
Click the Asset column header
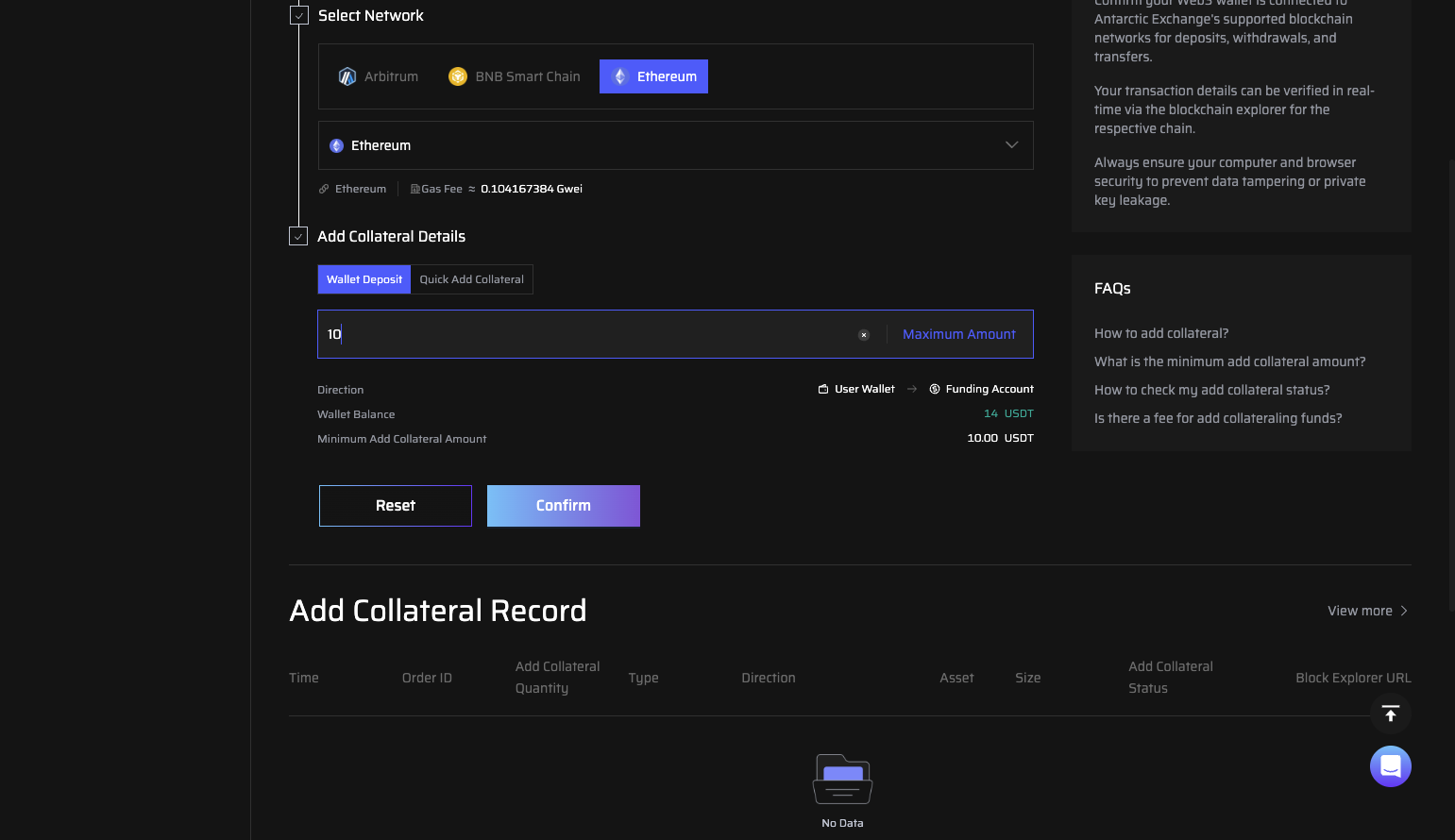point(956,678)
